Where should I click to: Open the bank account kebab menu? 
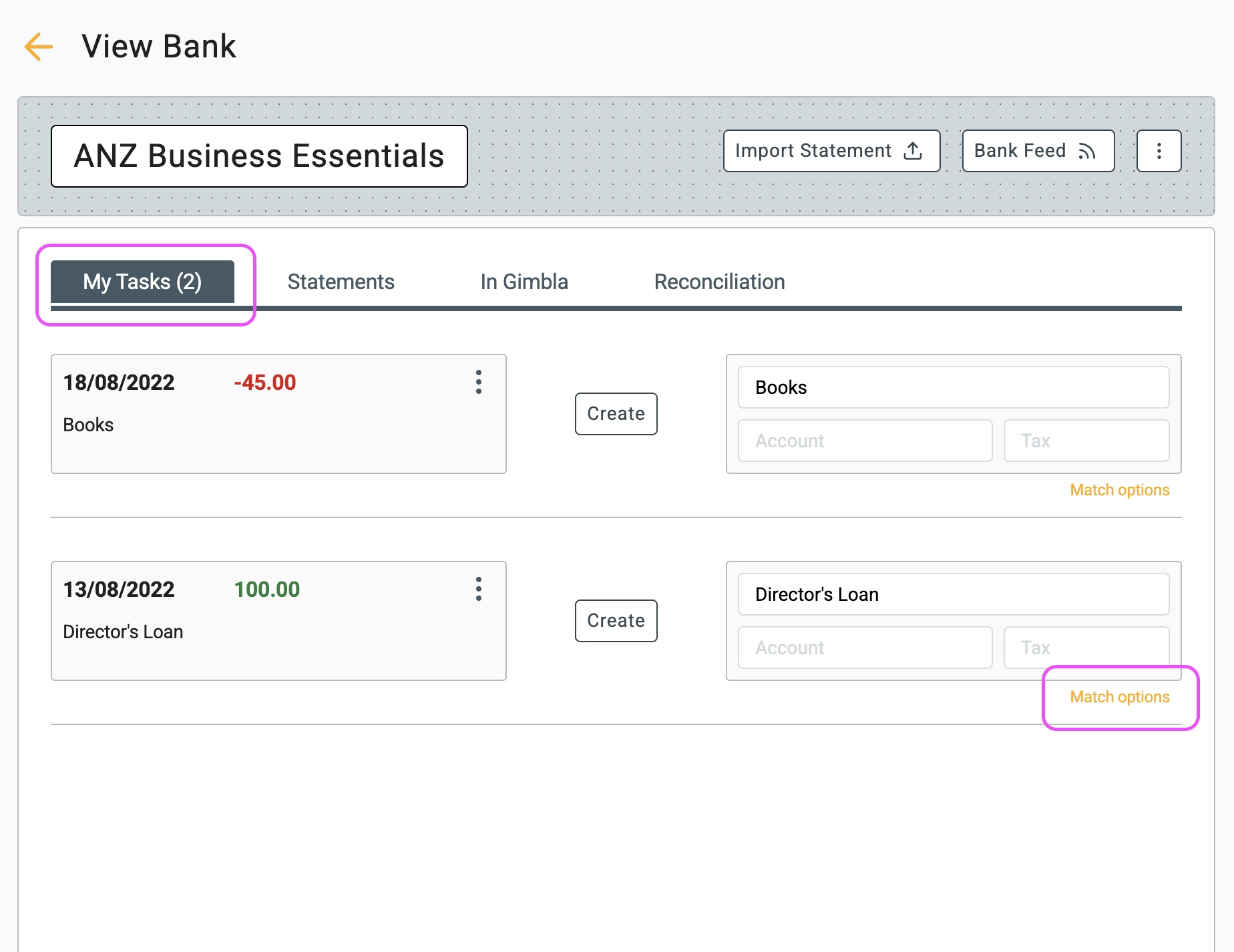coord(1159,151)
